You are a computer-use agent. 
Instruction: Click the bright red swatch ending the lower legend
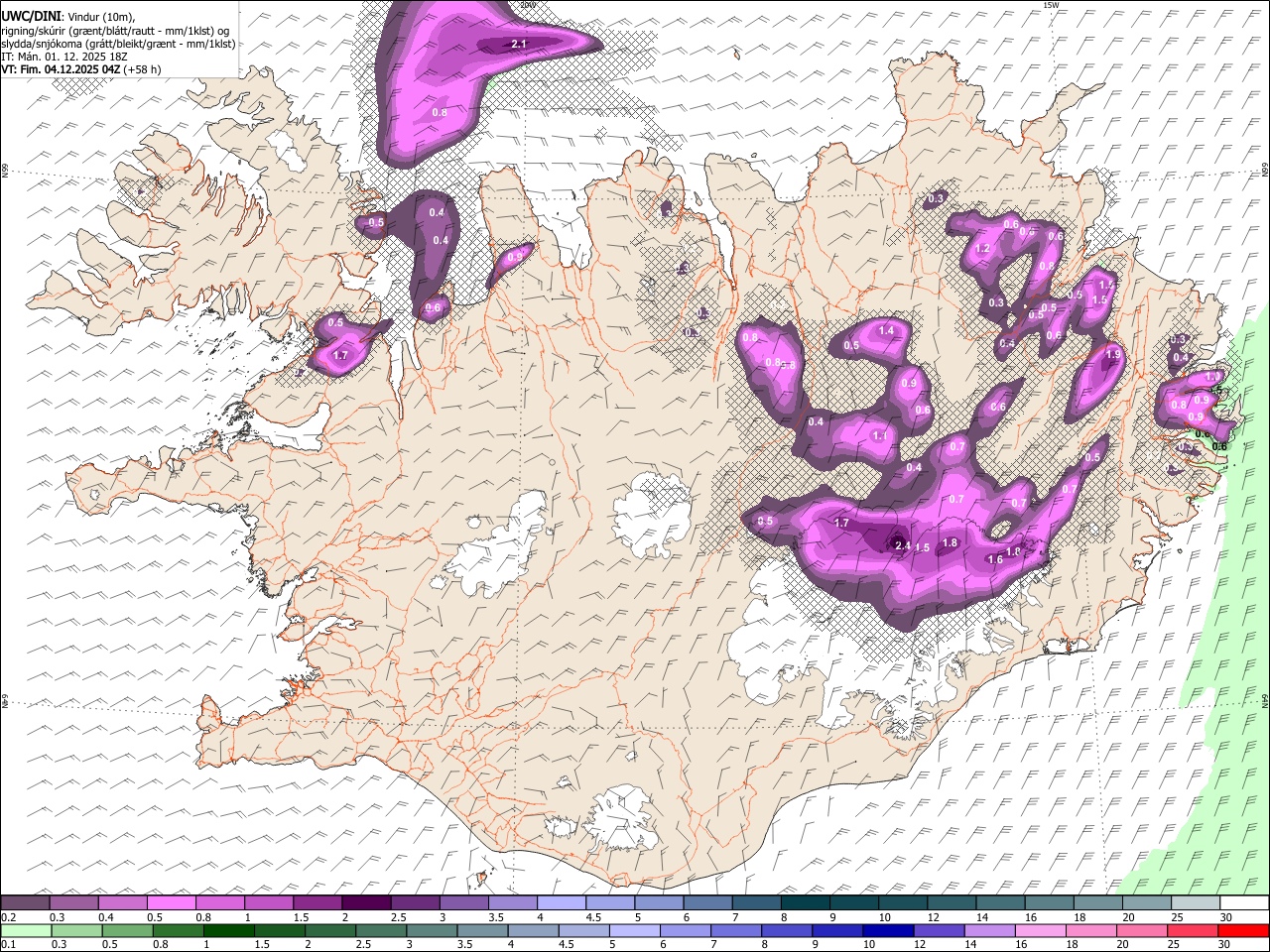[x=1244, y=931]
